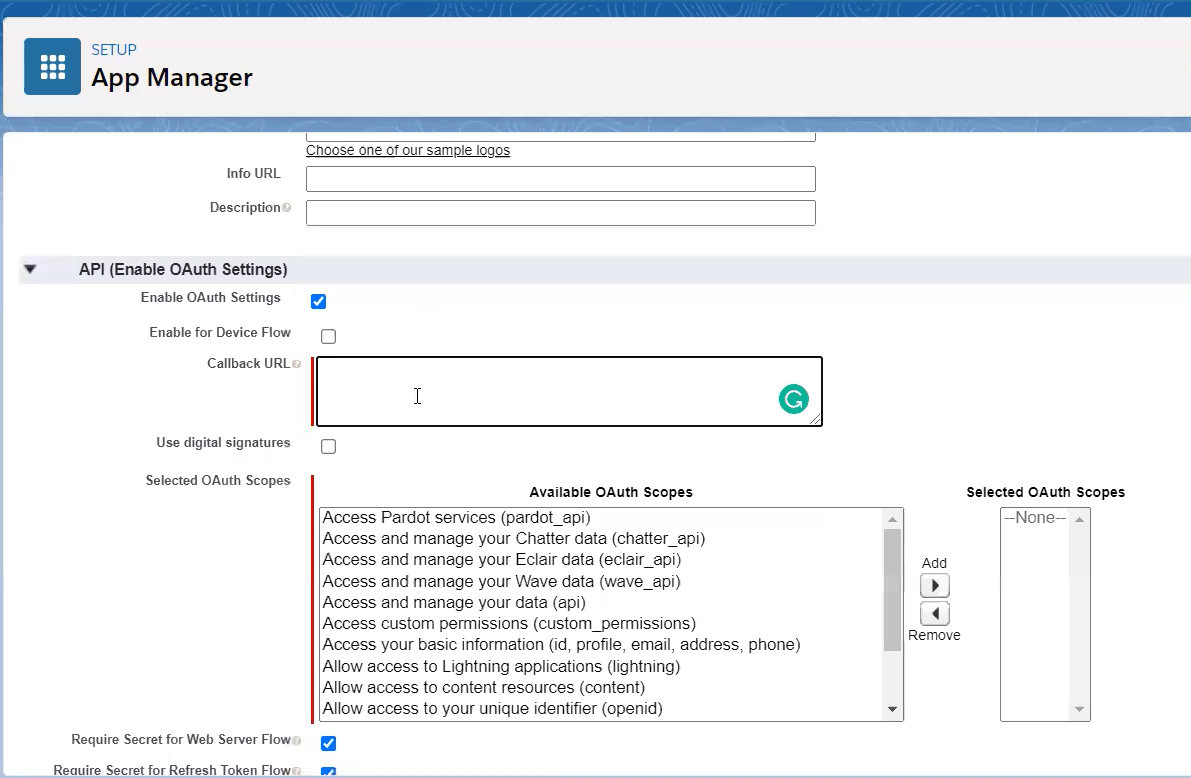Open the Callback URL help icon
Viewport: 1191px width, 778px height.
[x=296, y=364]
